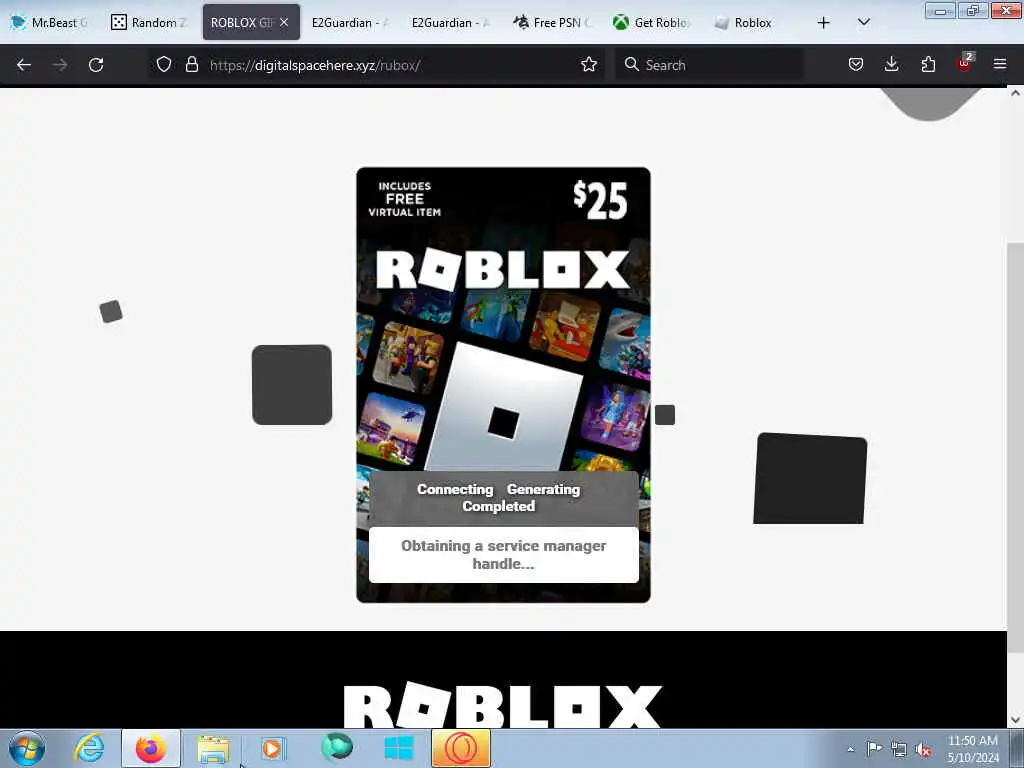Screen dimensions: 1024x768
Task: Open File Explorer from taskbar
Action: (x=213, y=748)
